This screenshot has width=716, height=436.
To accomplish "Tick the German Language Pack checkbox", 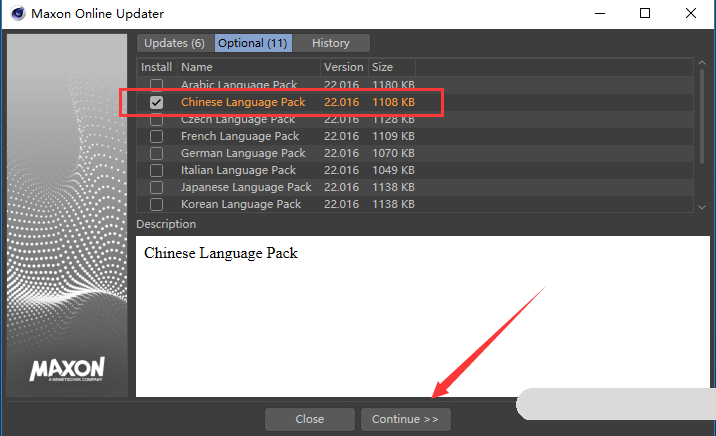I will tap(156, 153).
